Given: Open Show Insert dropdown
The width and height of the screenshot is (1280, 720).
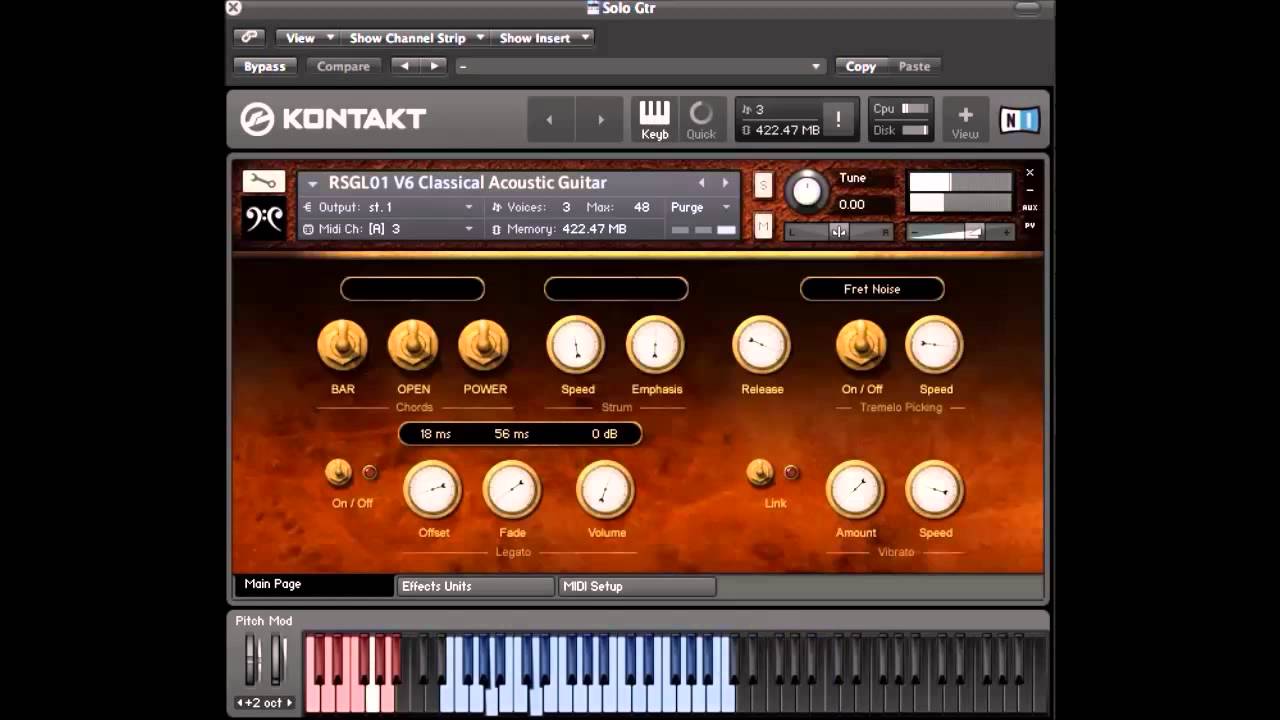Looking at the screenshot, I should point(543,38).
